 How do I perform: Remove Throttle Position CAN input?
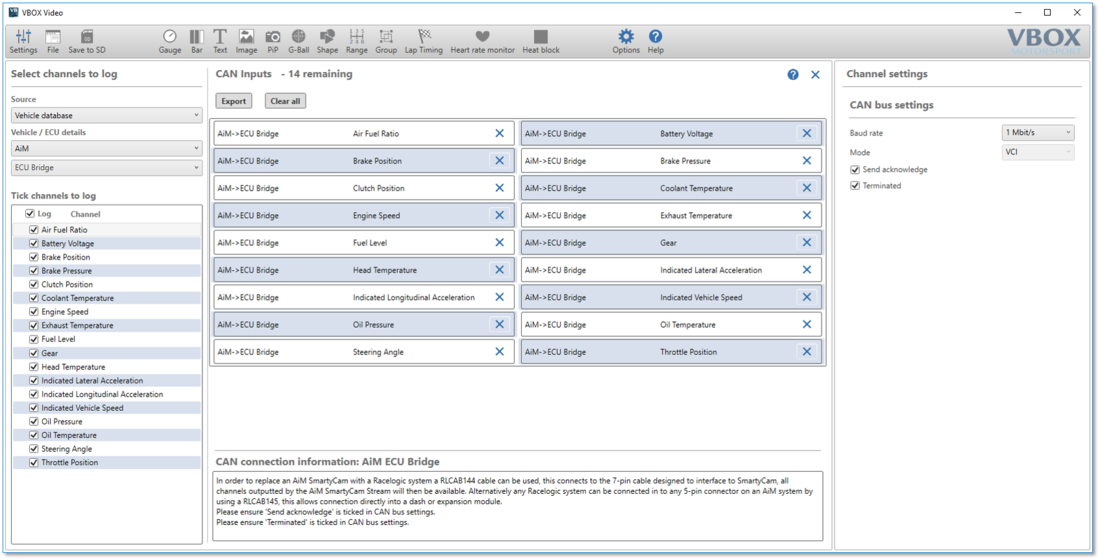tap(807, 352)
